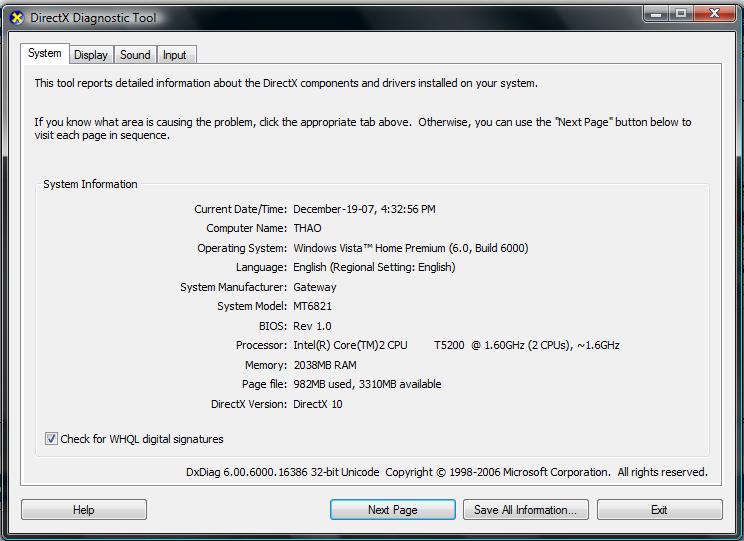This screenshot has width=744, height=541.
Task: Minimize the DirectX Diagnostic Tool window
Action: [x=657, y=13]
